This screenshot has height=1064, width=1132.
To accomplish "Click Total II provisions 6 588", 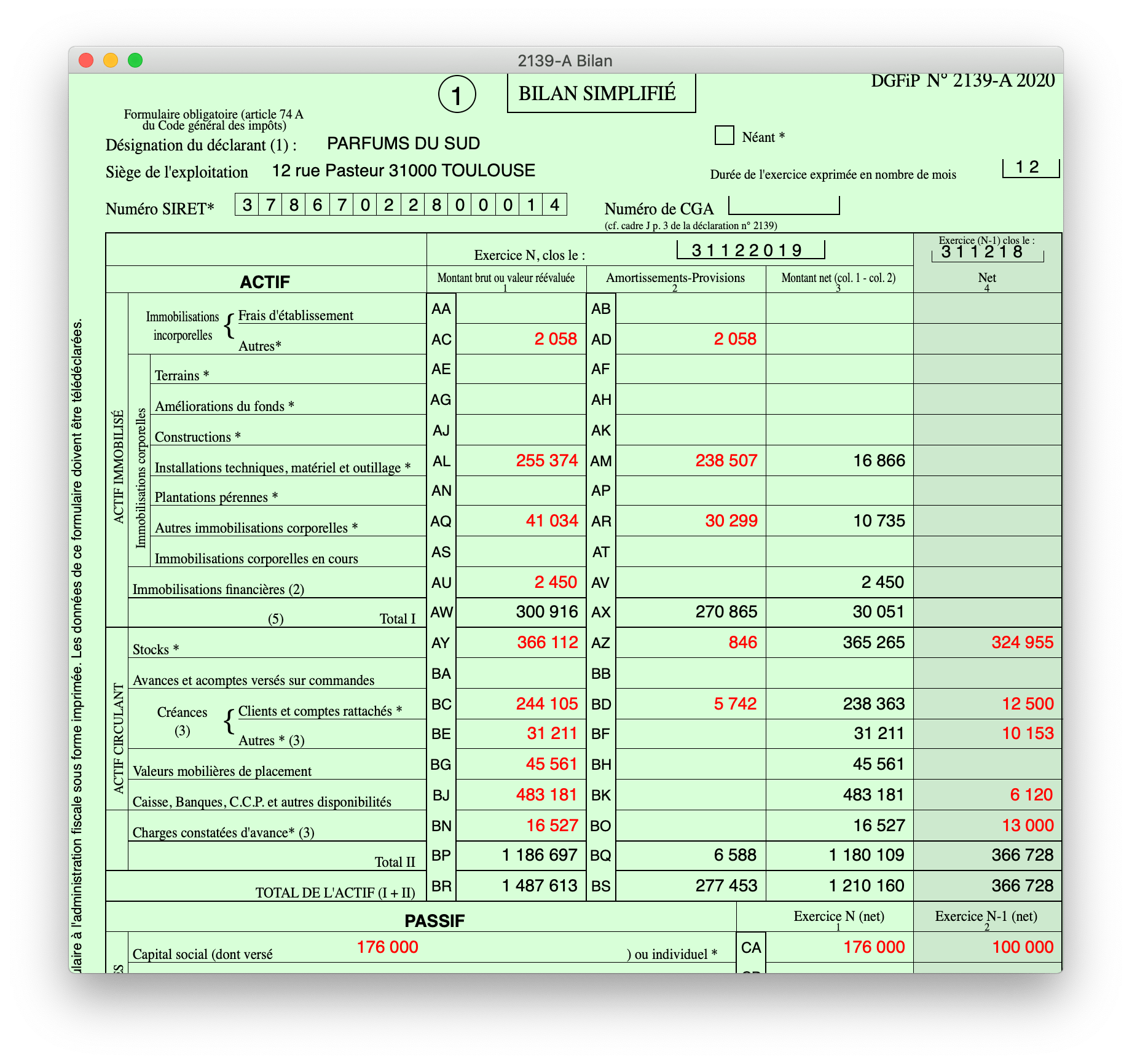I will coord(691,855).
